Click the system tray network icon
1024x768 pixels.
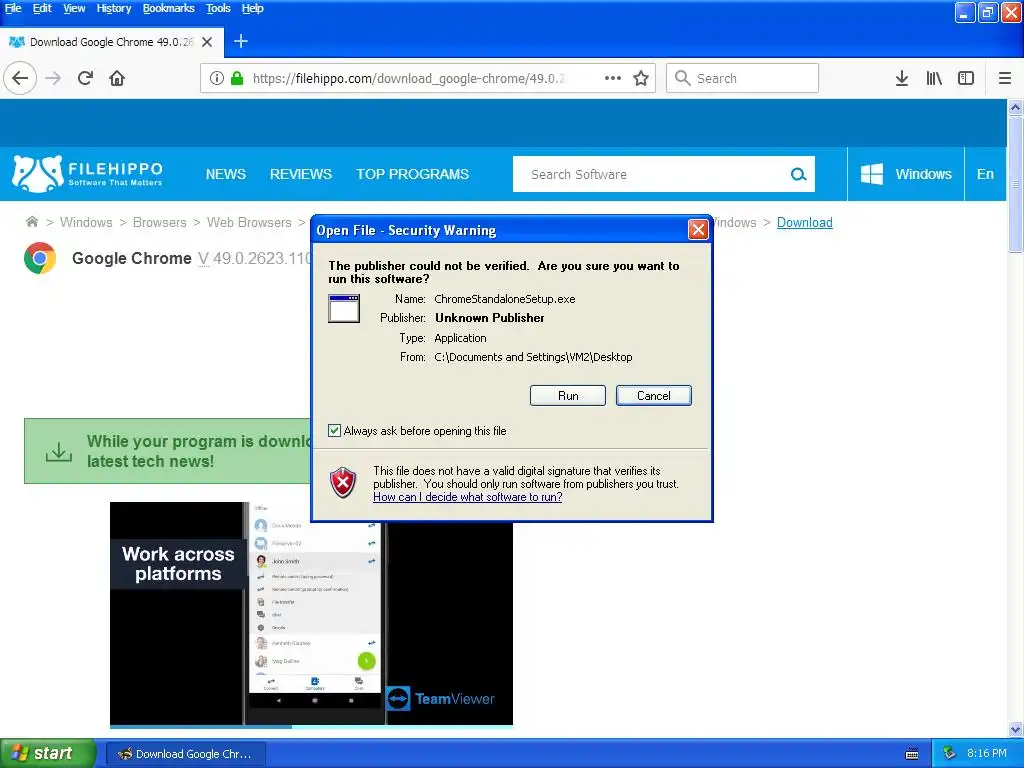[949, 754]
